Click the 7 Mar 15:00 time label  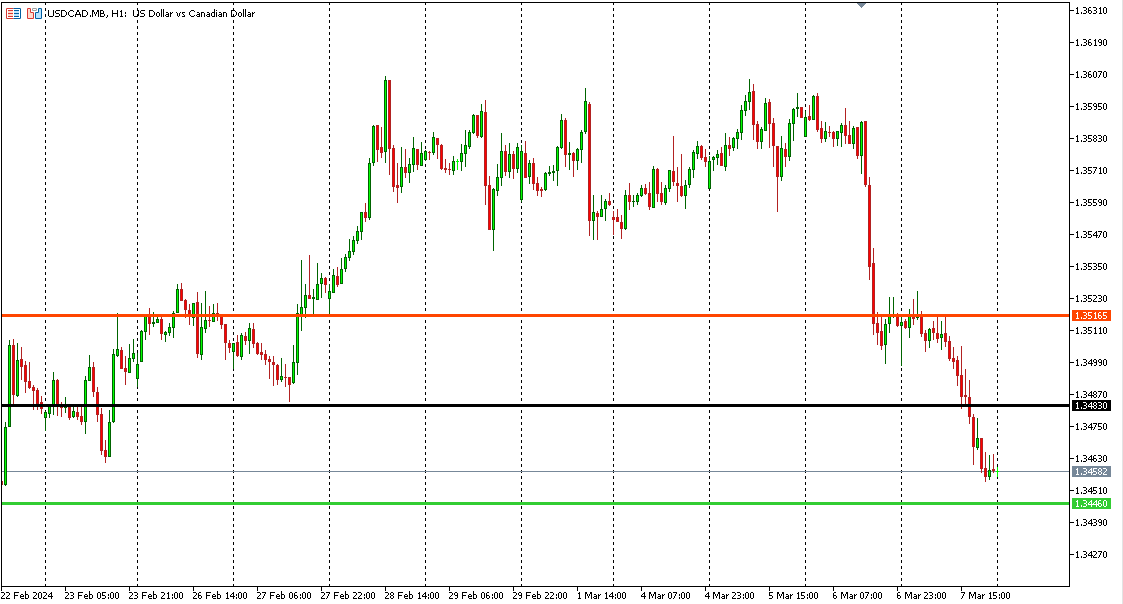pos(985,595)
